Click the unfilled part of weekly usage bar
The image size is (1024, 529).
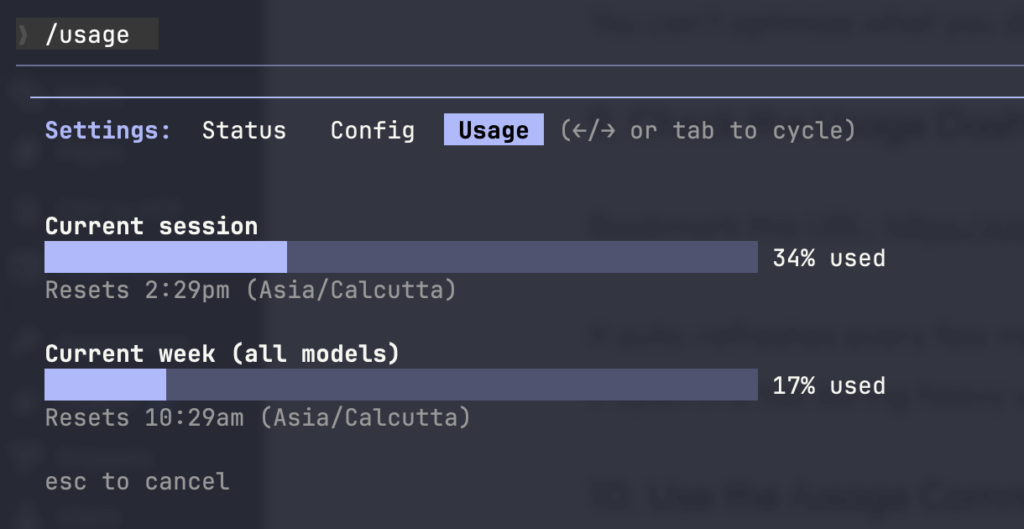(x=461, y=385)
